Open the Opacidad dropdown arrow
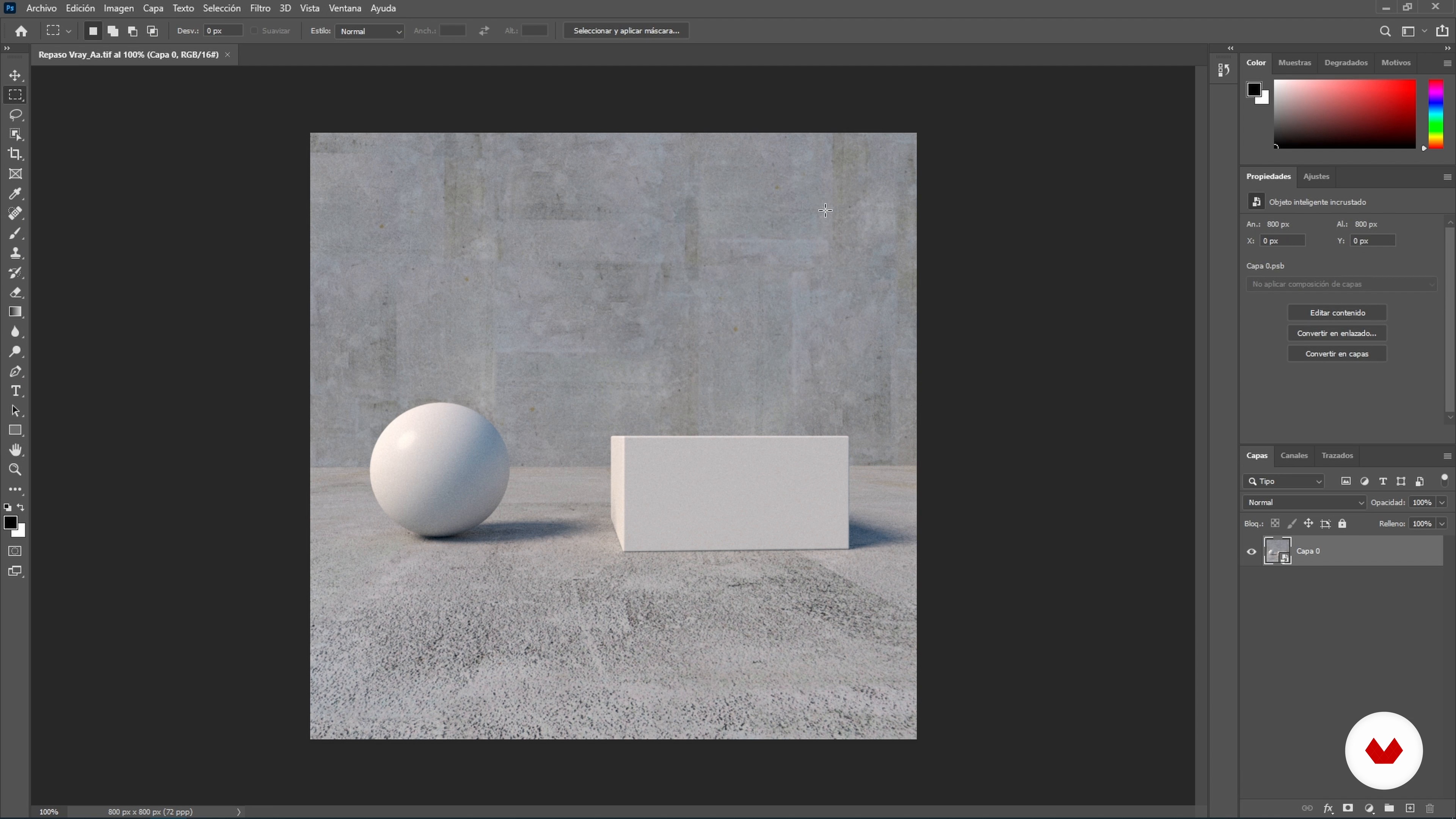The image size is (1456, 819). pos(1442,502)
